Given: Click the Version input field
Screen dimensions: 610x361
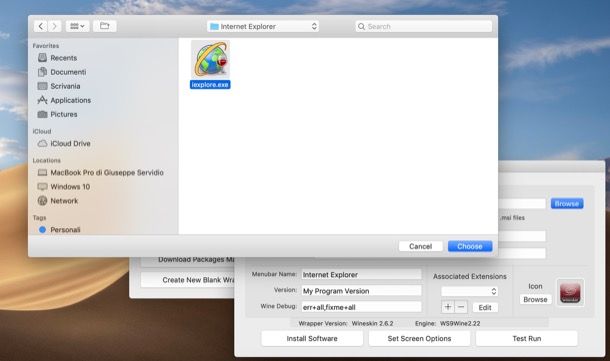Looking at the screenshot, I should point(361,291).
